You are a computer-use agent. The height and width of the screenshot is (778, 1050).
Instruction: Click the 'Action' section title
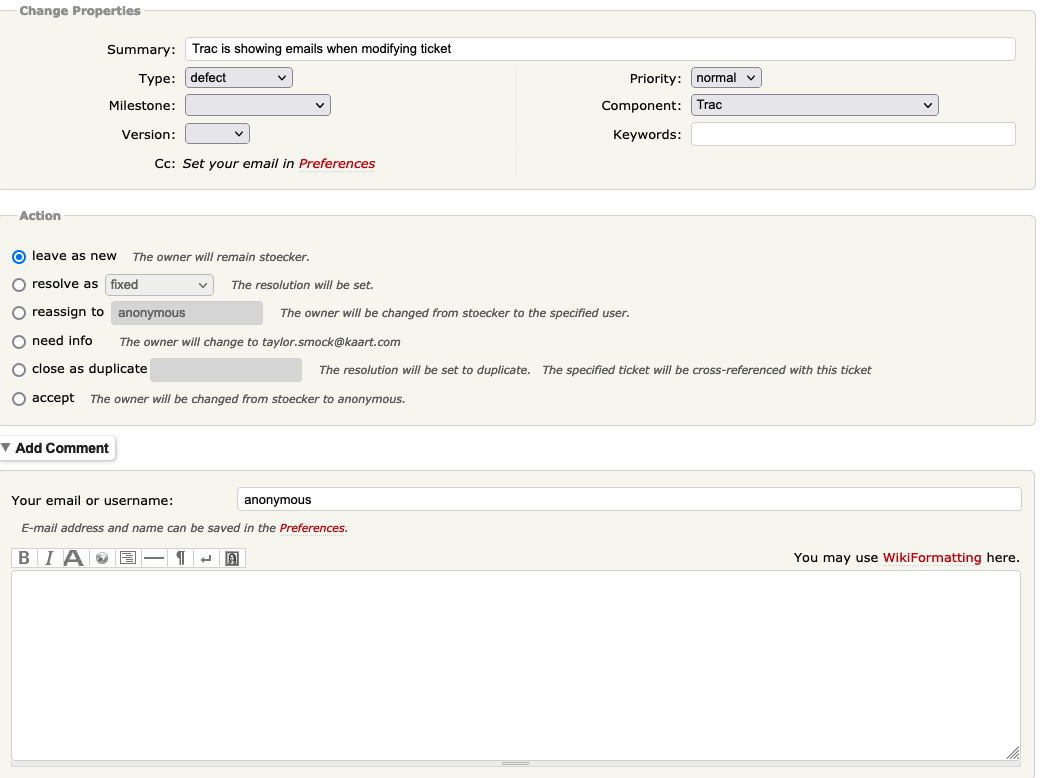(40, 216)
